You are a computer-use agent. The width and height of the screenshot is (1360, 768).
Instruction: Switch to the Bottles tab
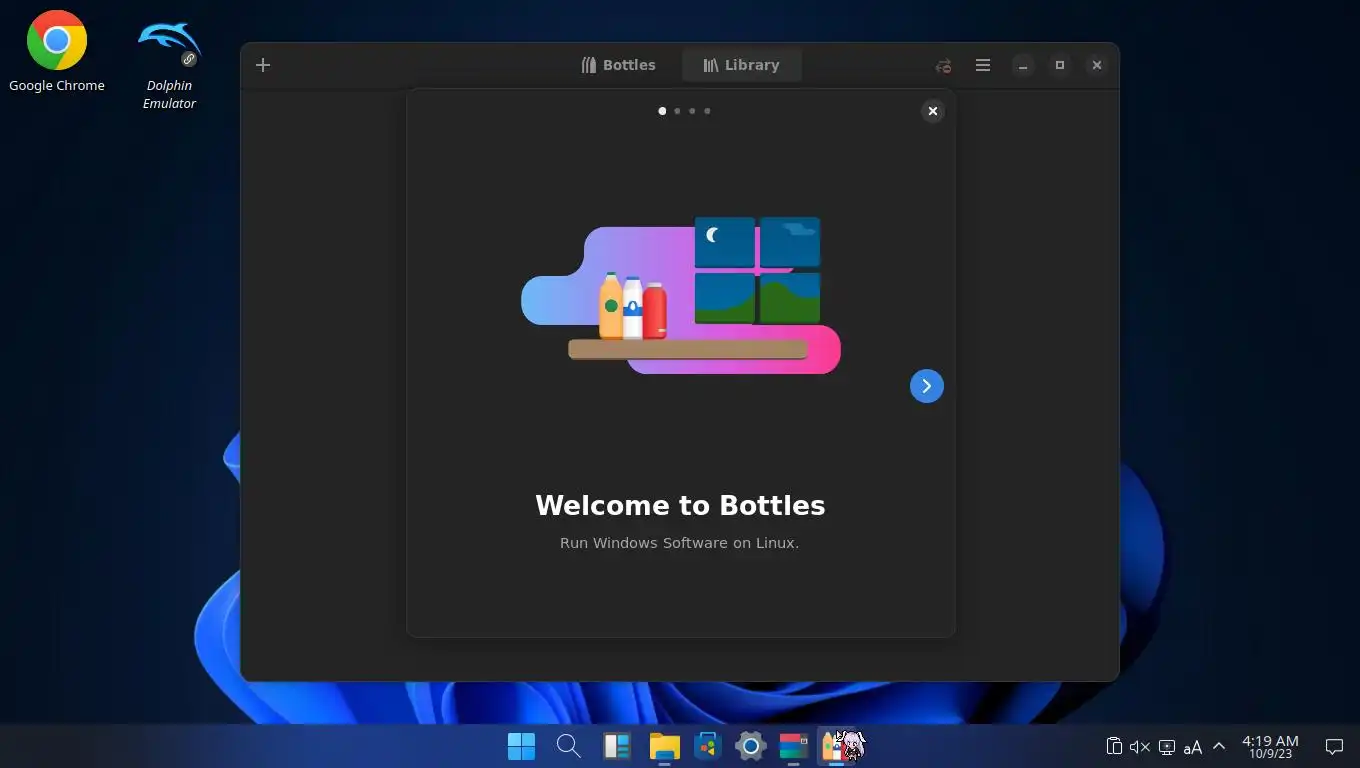coord(619,65)
